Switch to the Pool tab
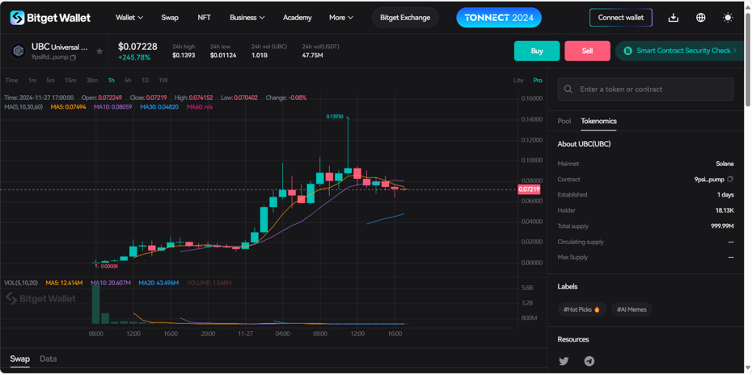The height and width of the screenshot is (375, 755). [x=564, y=121]
